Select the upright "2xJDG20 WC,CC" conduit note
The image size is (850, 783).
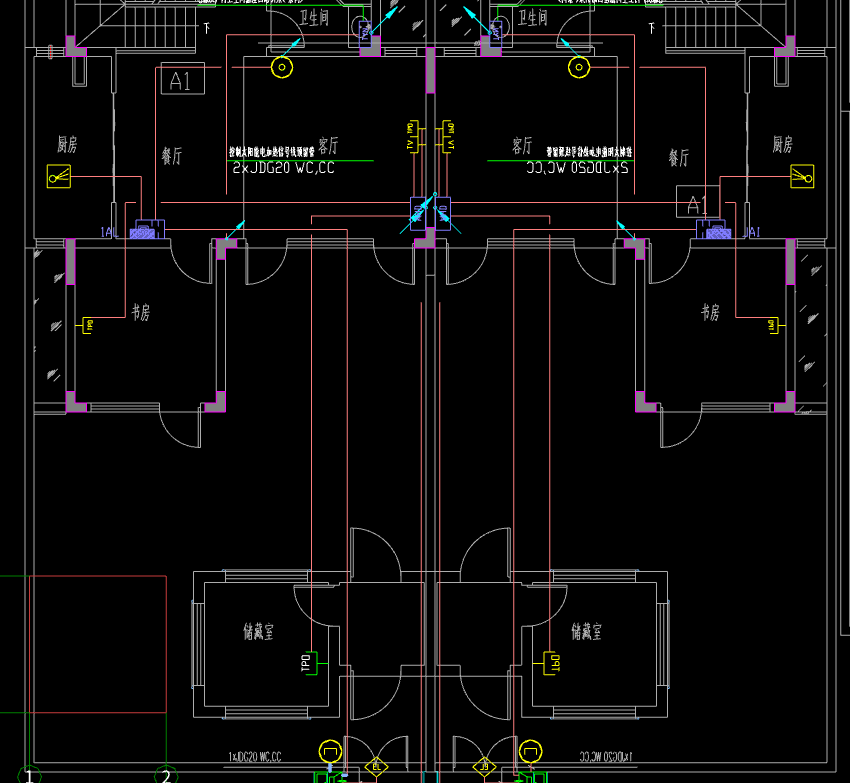pos(284,168)
